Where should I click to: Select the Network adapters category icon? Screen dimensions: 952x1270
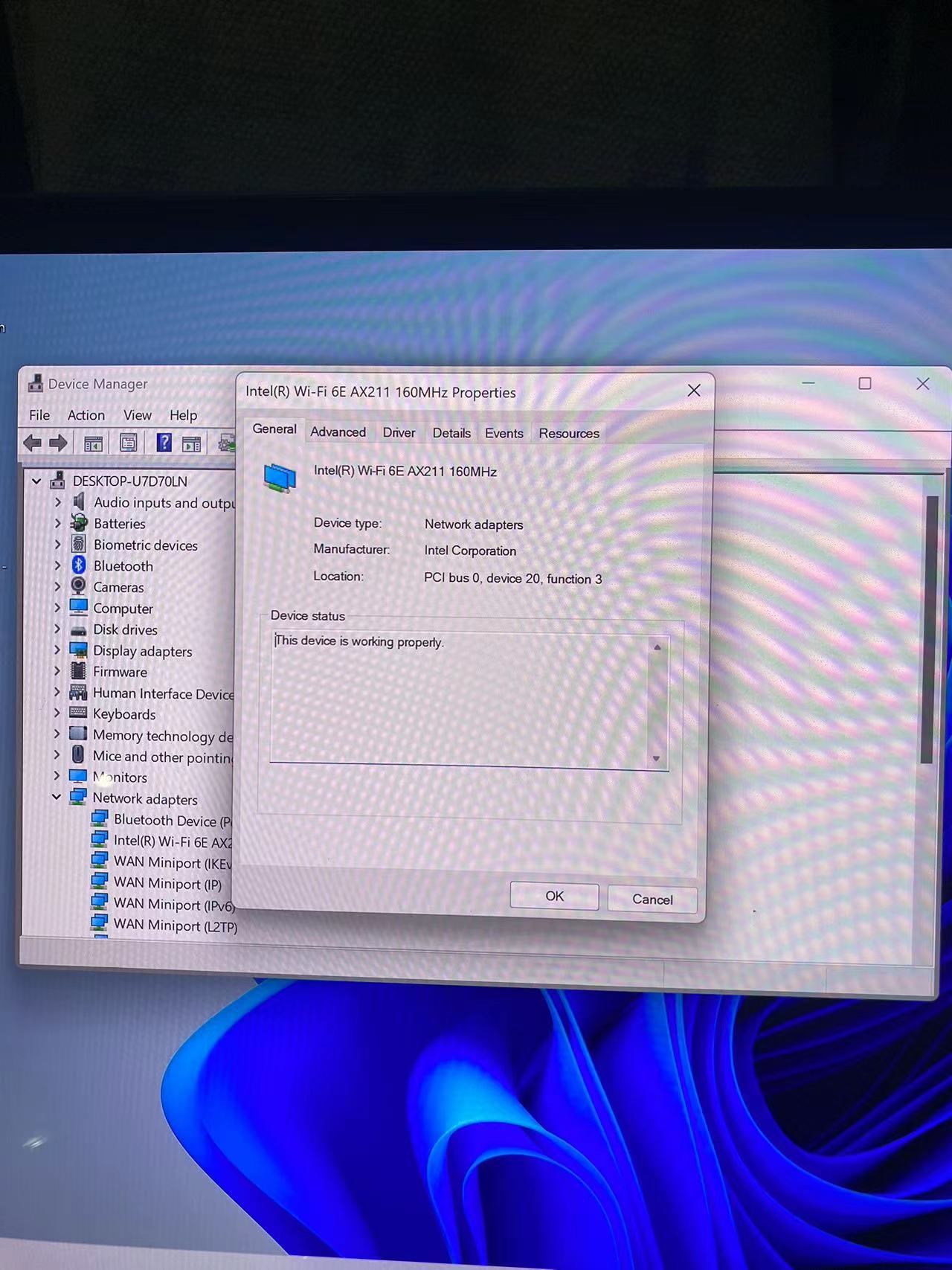point(78,797)
